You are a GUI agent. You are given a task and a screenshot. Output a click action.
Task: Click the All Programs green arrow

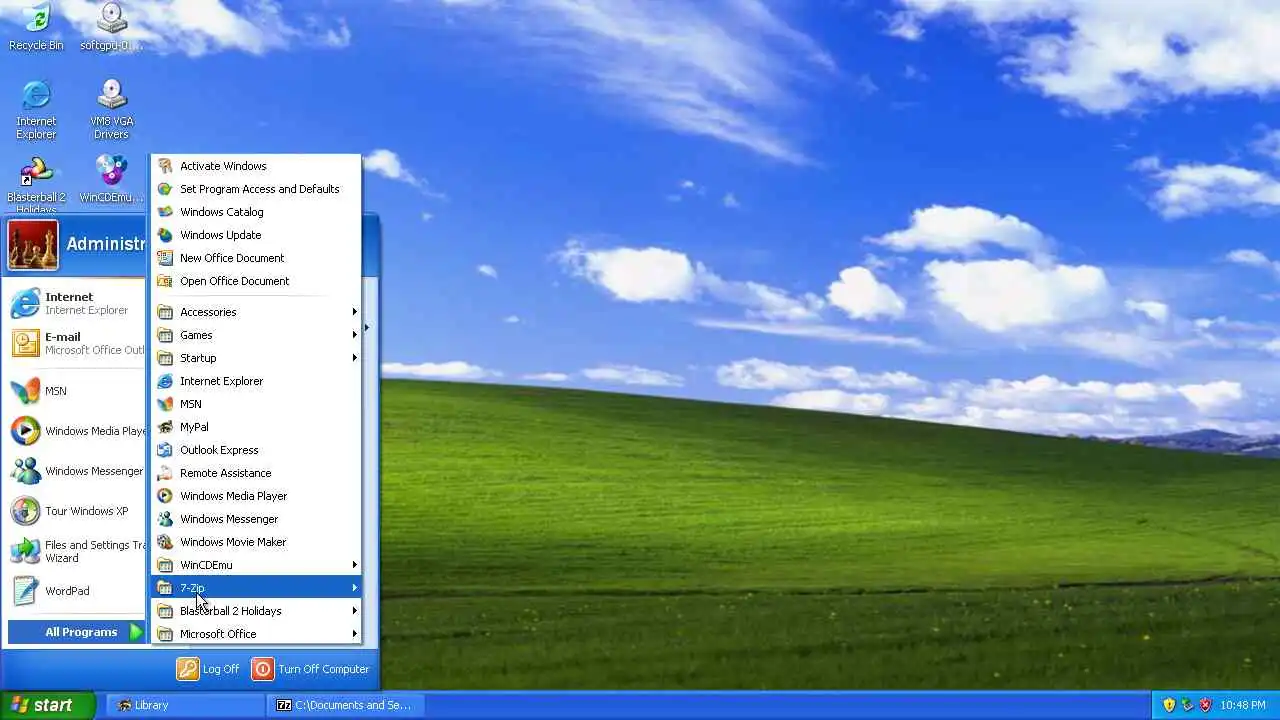(137, 632)
